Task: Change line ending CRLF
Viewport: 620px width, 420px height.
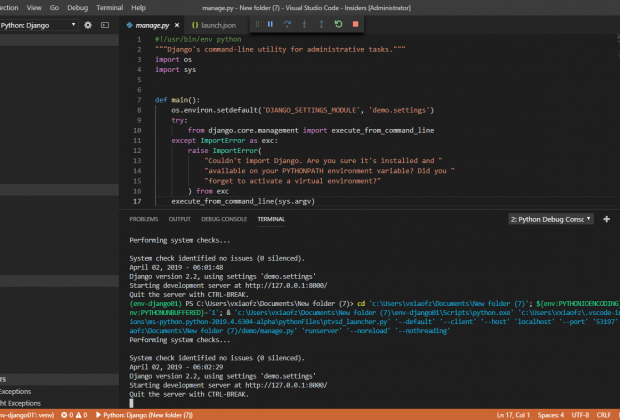Action: 604,415
